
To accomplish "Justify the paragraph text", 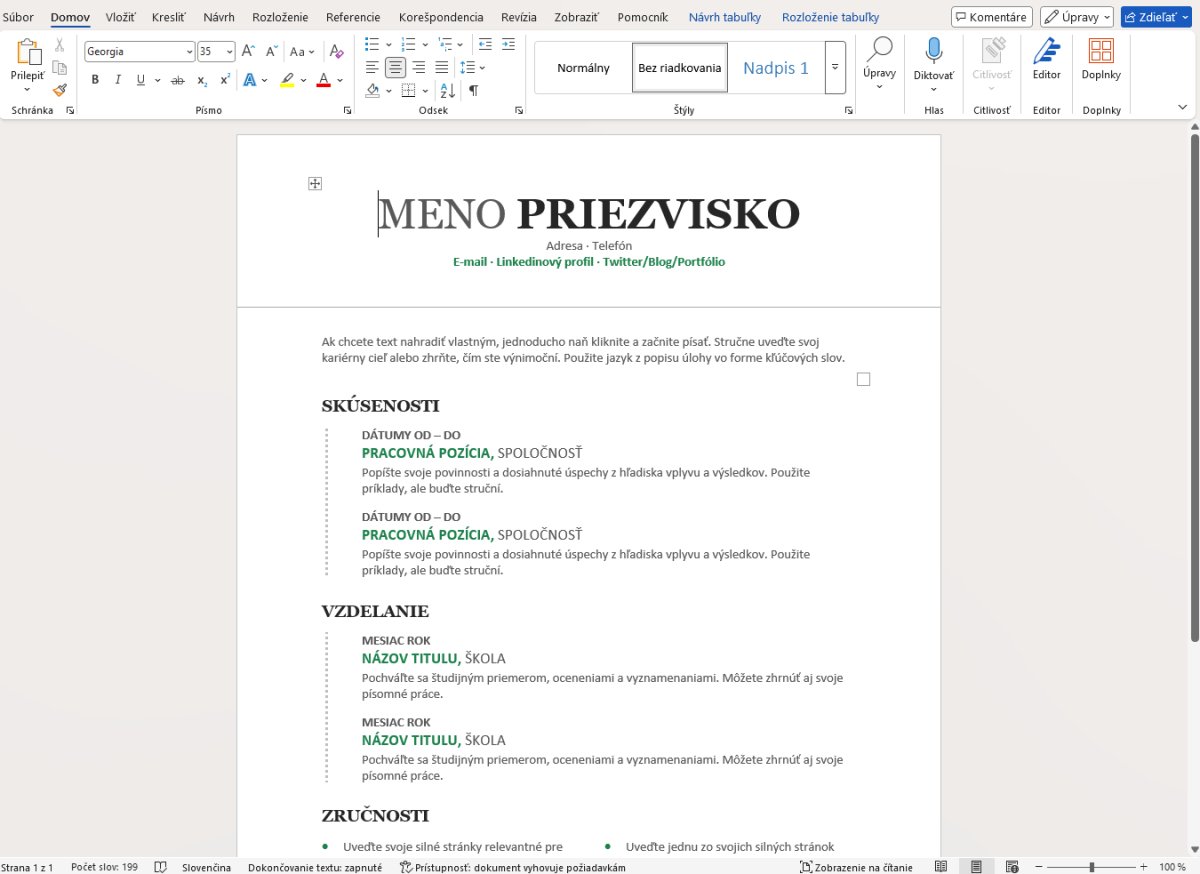I will click(440, 68).
